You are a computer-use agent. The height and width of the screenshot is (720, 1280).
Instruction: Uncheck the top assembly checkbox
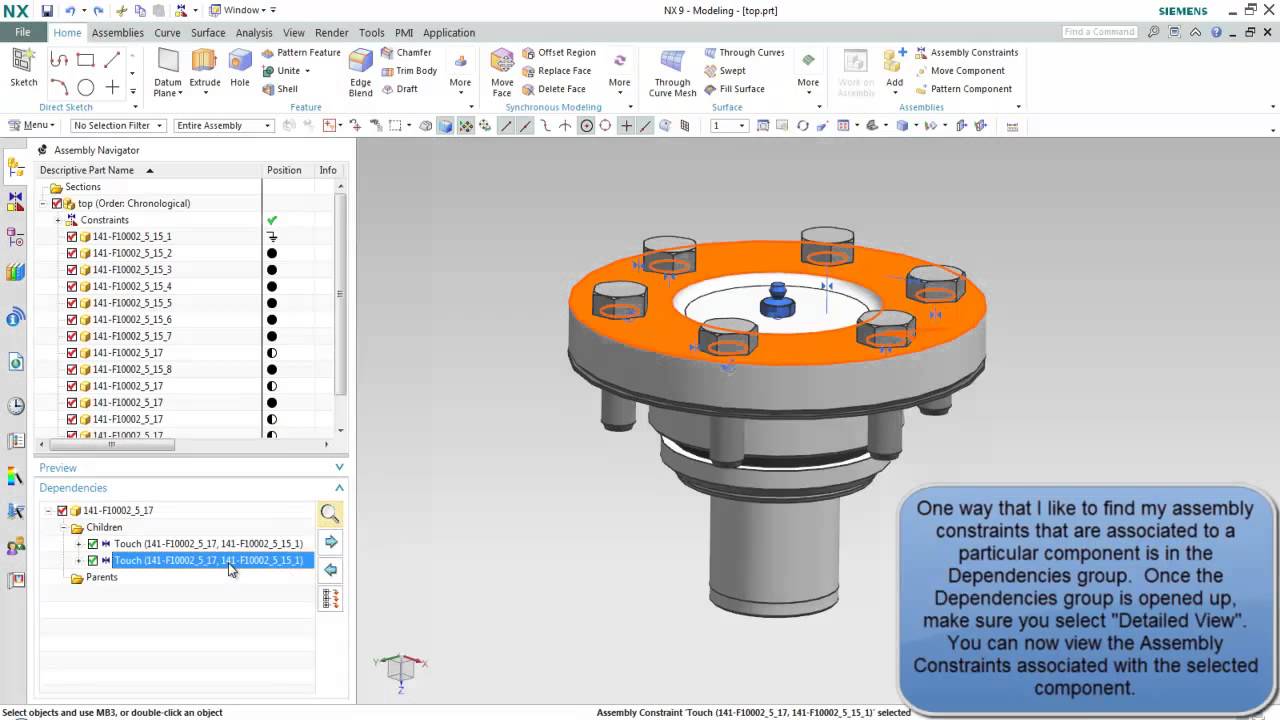tap(57, 204)
